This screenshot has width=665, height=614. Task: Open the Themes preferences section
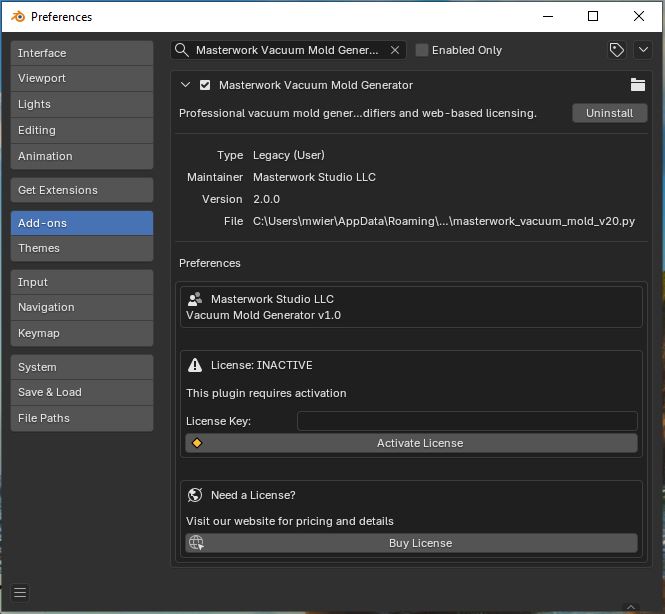point(82,248)
